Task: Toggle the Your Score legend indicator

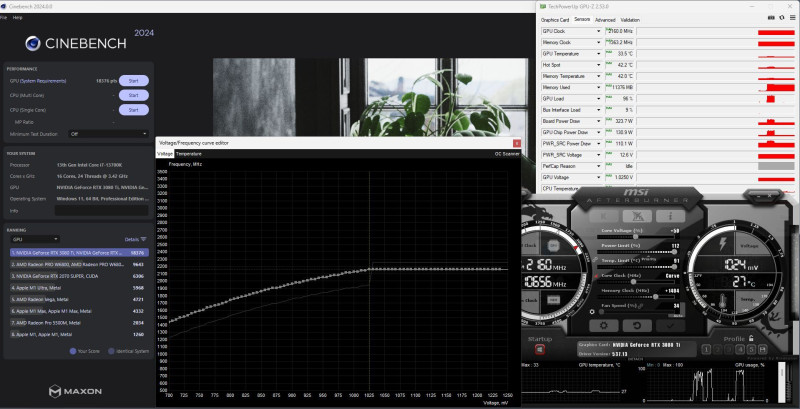Action: [73, 351]
